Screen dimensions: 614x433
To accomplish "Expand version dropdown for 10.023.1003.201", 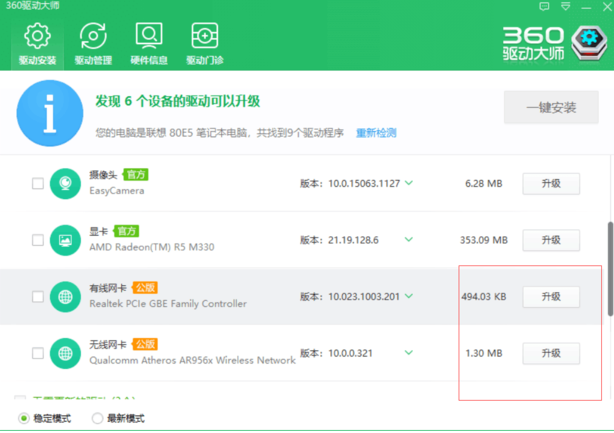I will pos(409,296).
